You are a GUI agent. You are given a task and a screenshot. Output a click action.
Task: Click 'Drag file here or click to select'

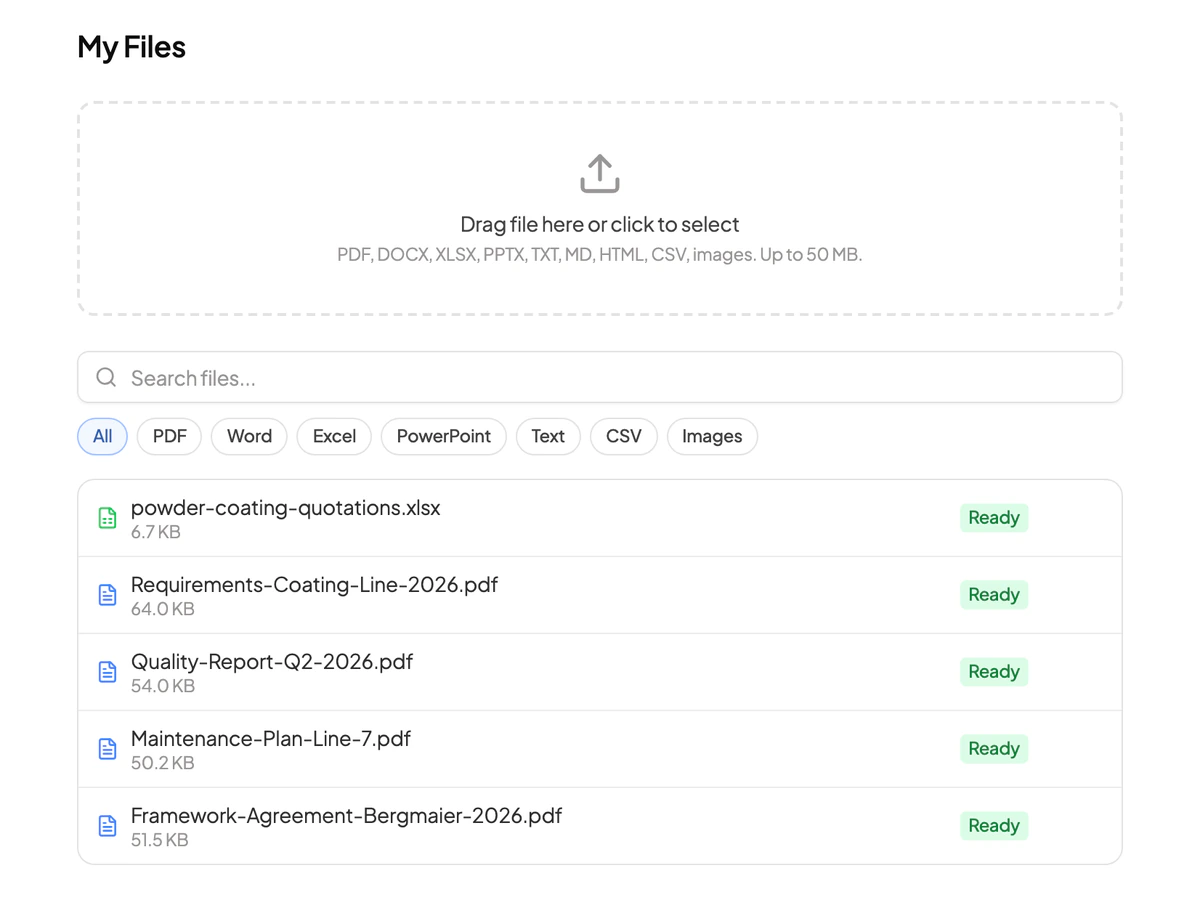click(600, 224)
